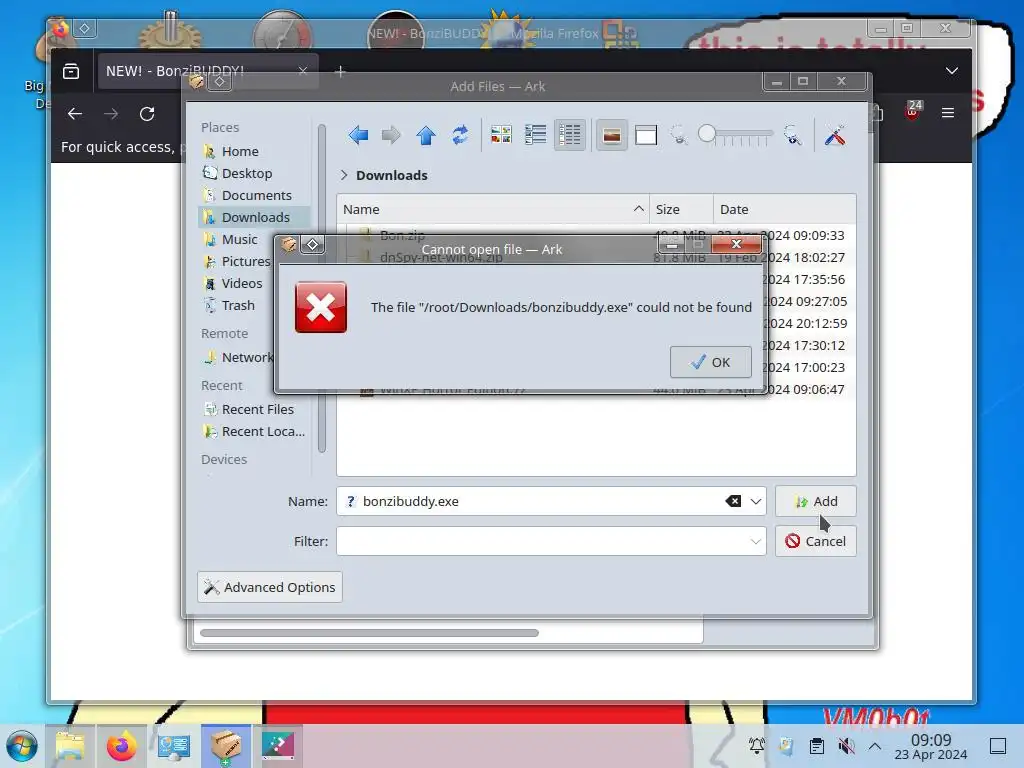Screen dimensions: 1024x768
Task: Click OK in the Cannot open file dialog
Action: 711,362
